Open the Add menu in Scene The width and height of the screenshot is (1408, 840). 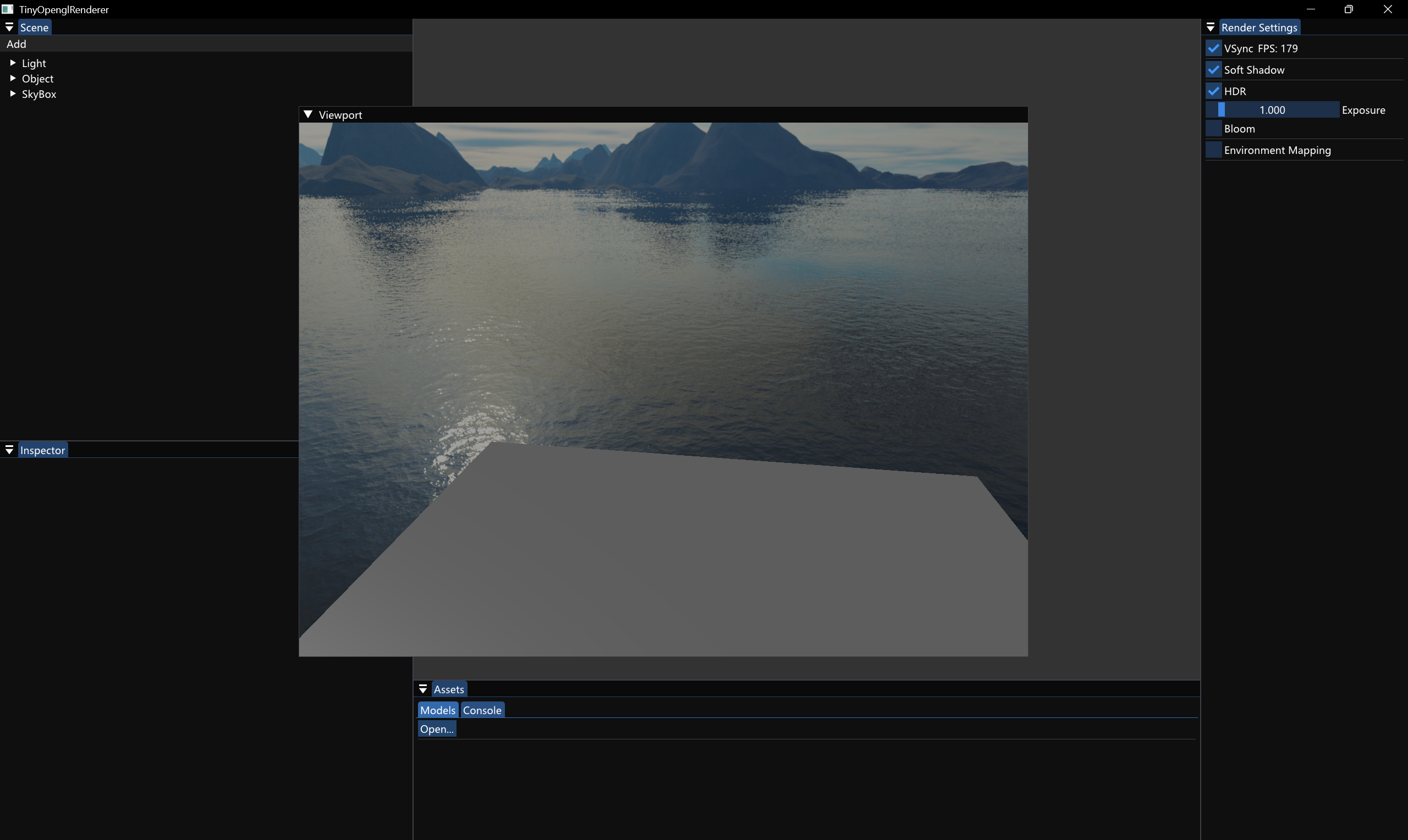coord(16,43)
